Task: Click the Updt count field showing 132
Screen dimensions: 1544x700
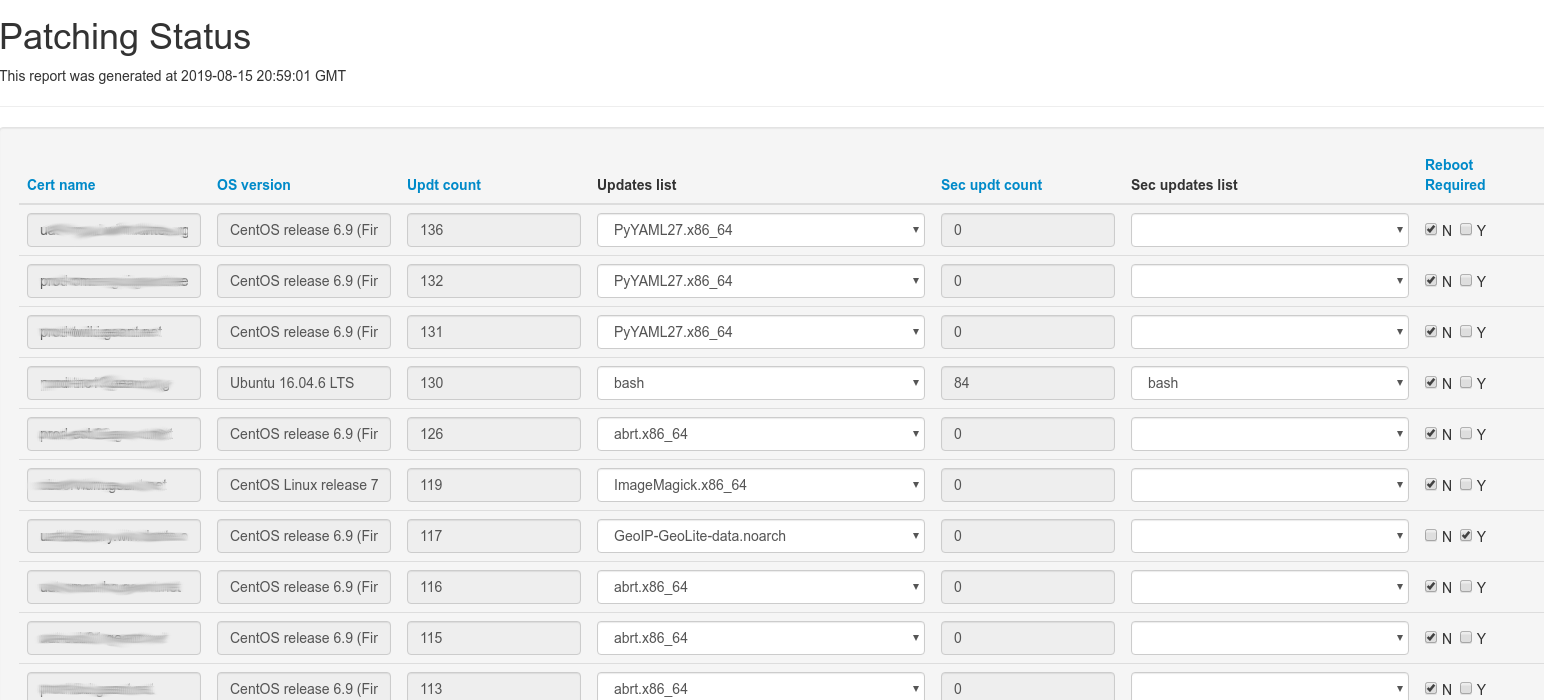Action: pyautogui.click(x=494, y=281)
